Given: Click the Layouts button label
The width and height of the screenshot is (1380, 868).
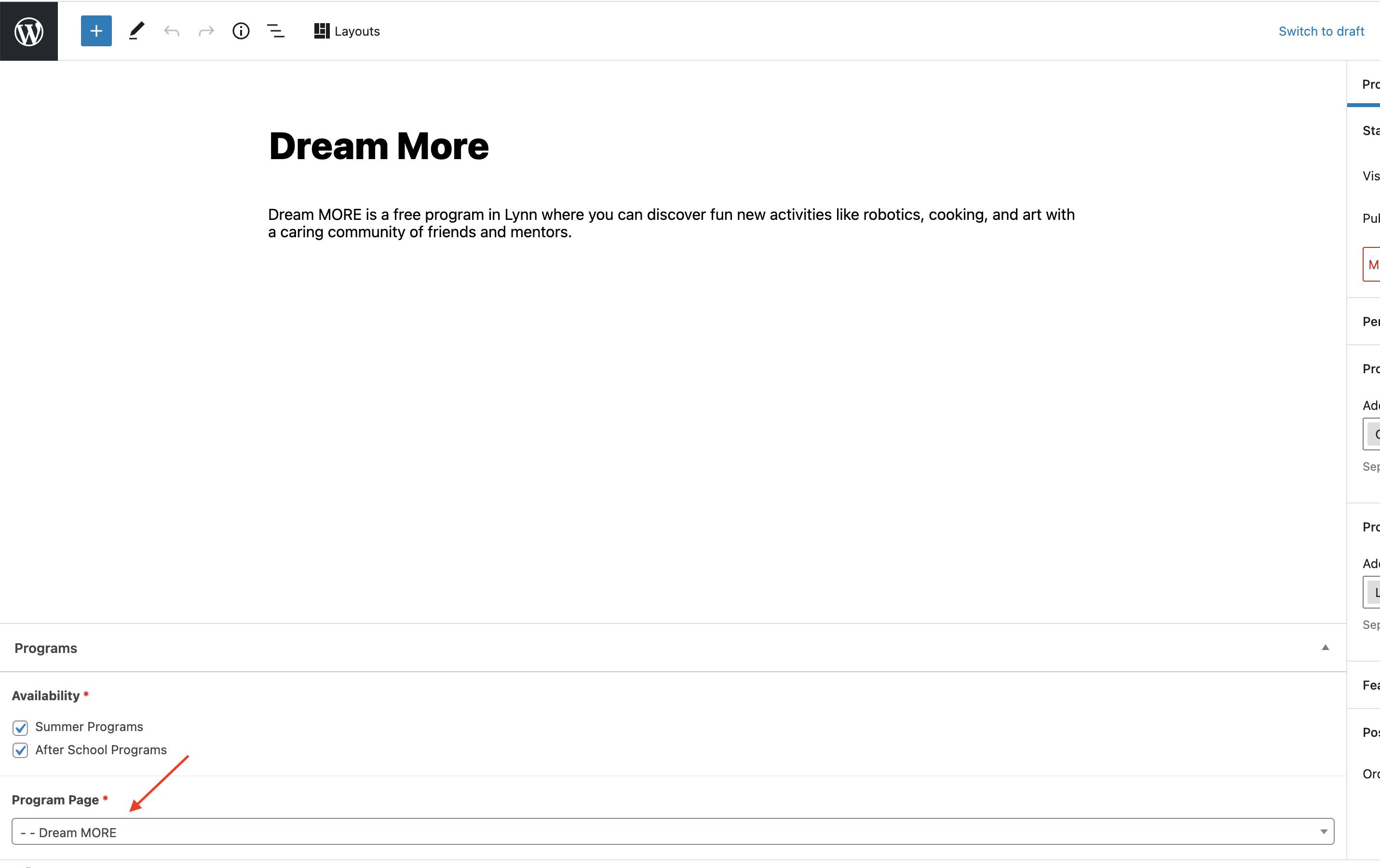Looking at the screenshot, I should [357, 31].
